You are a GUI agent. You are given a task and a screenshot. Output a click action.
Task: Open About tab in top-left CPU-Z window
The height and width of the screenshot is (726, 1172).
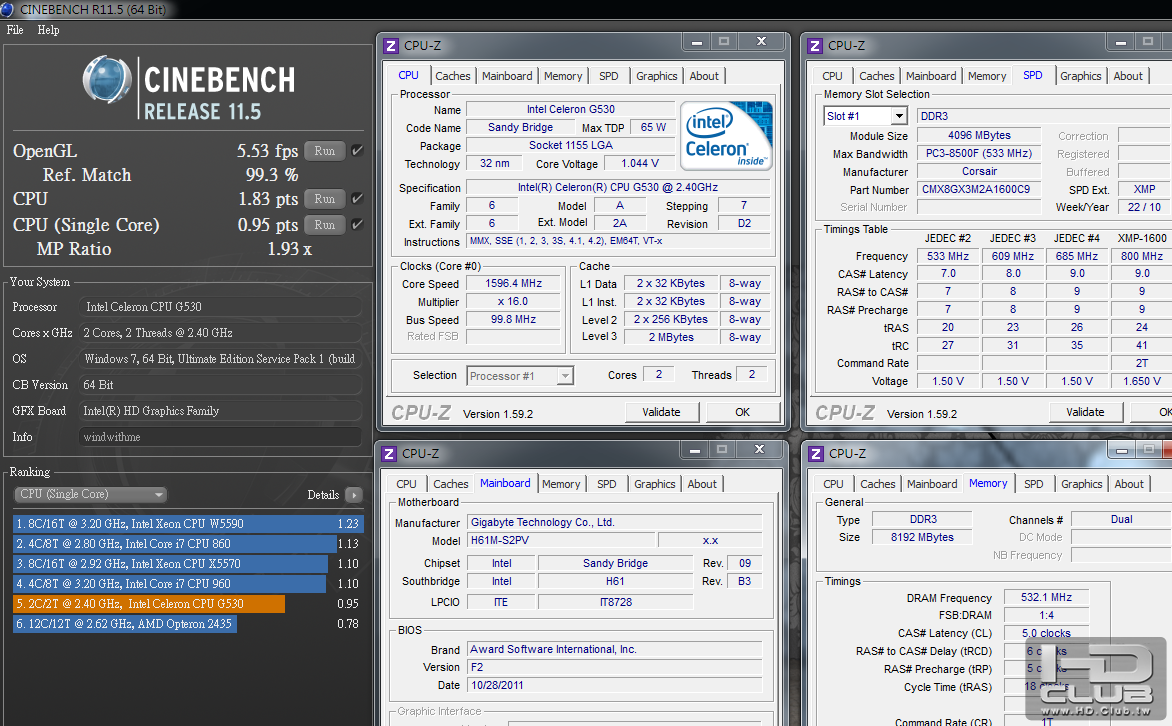point(704,76)
